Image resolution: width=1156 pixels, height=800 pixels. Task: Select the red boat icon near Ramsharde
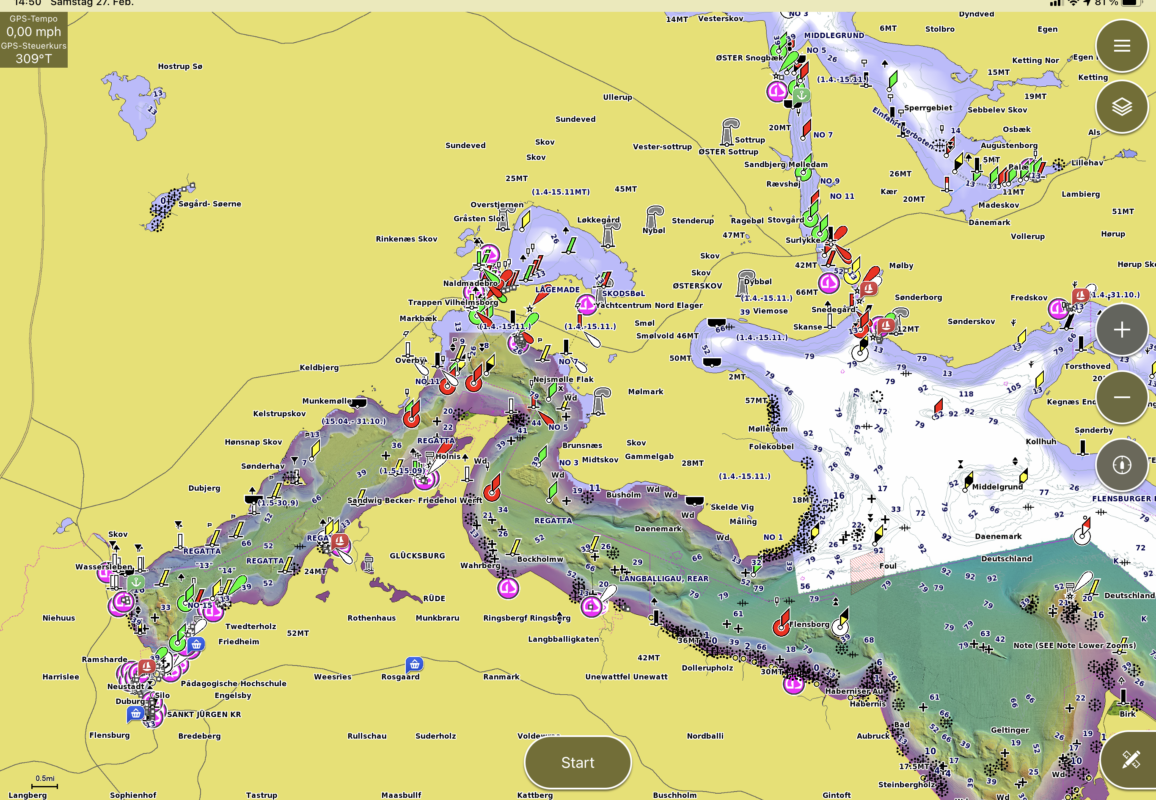click(146, 667)
